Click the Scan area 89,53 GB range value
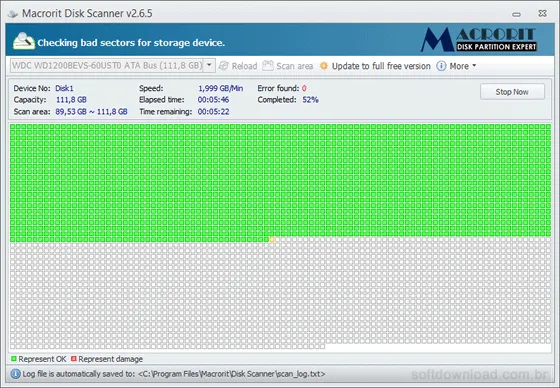 (x=91, y=111)
